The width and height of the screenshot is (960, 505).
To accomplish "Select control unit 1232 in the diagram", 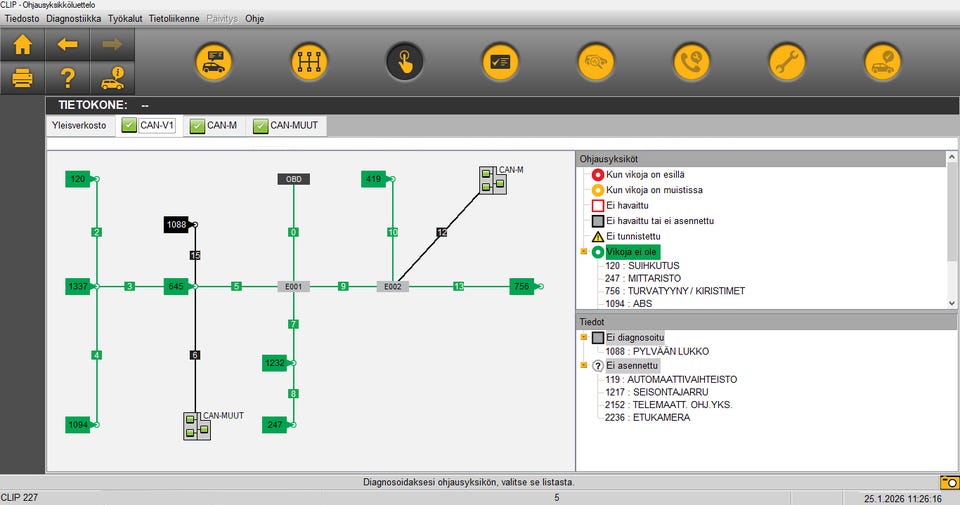I will [275, 363].
